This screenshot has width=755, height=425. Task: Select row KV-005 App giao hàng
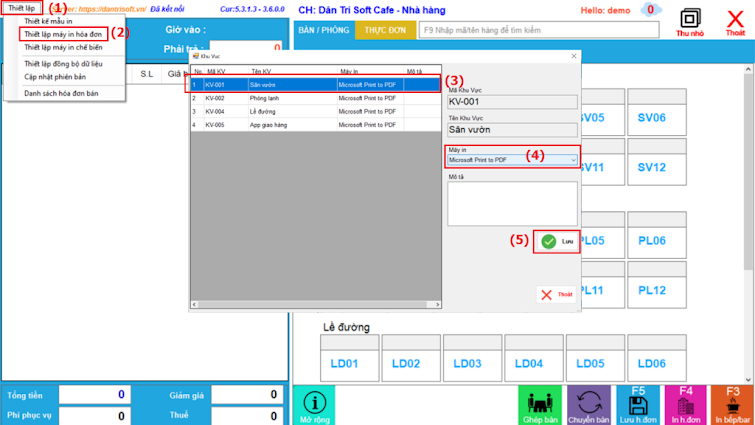pyautogui.click(x=316, y=125)
